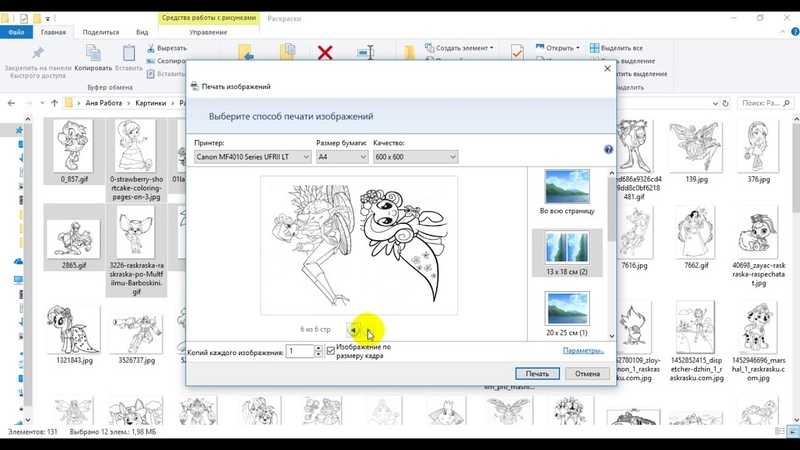Click Аня Работа in address path
Screen dimensions: 800x450
tap(104, 103)
